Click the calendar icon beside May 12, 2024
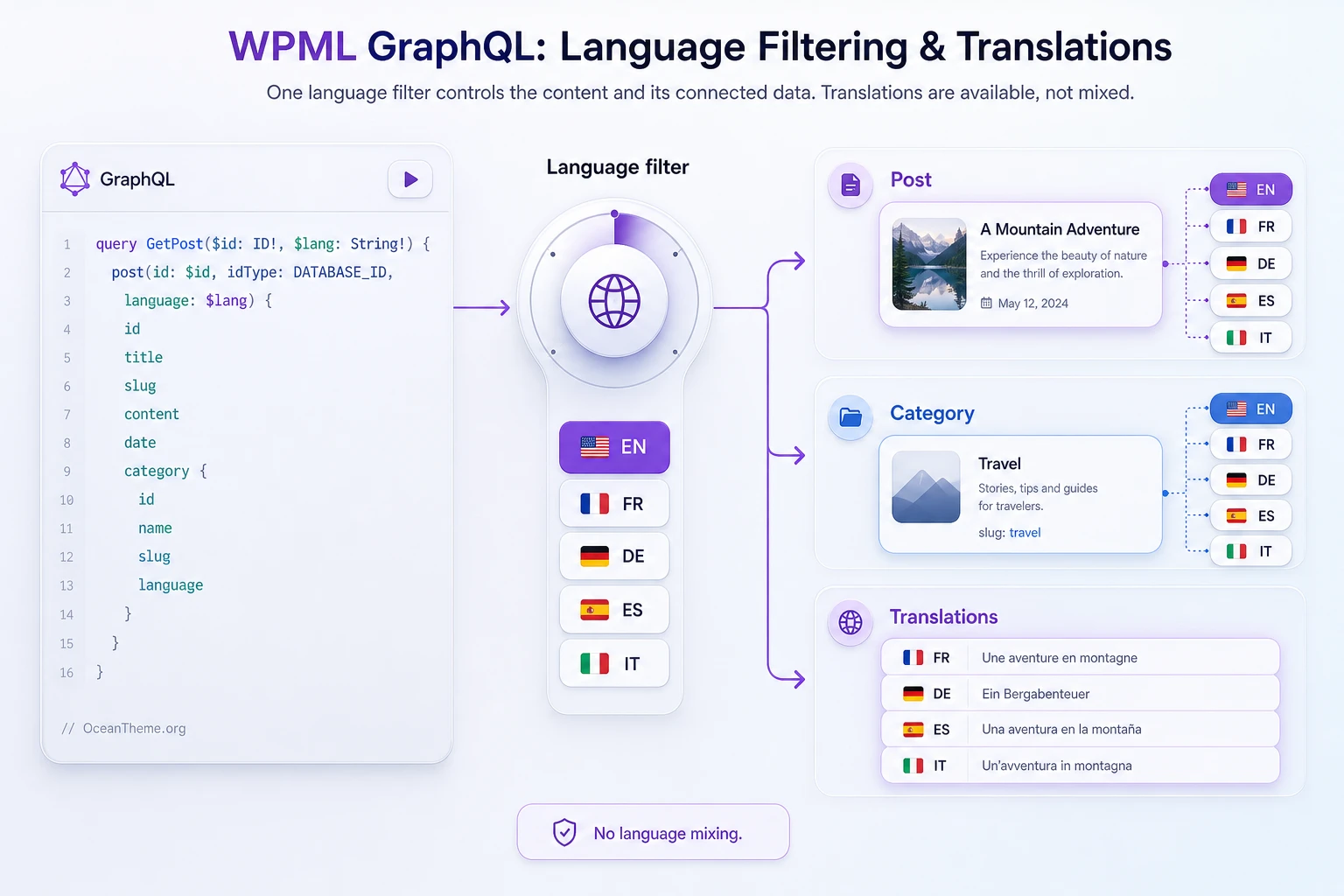The image size is (1344, 896). pos(986,304)
